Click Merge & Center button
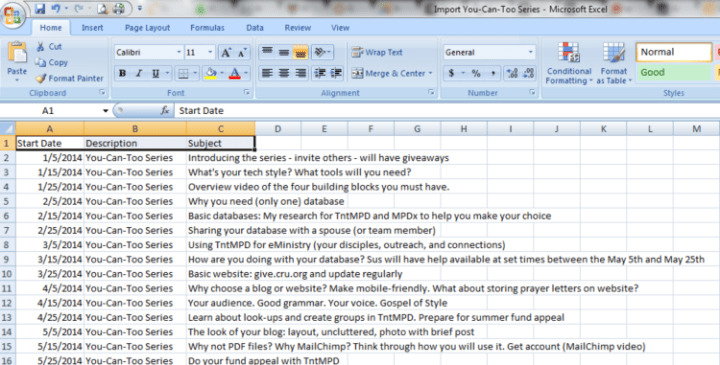720x365 pixels. coord(388,73)
